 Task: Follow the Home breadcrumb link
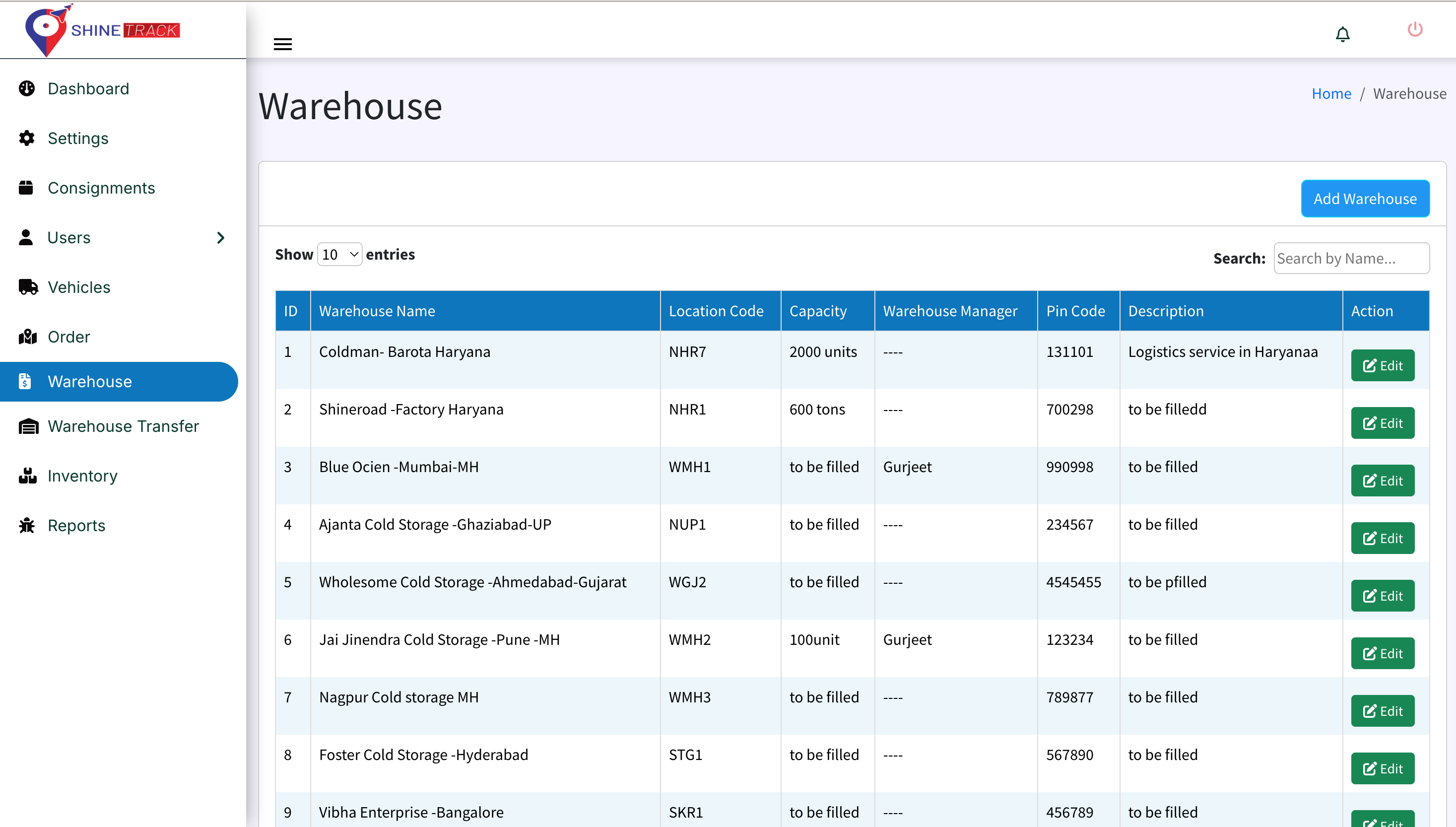click(x=1331, y=93)
